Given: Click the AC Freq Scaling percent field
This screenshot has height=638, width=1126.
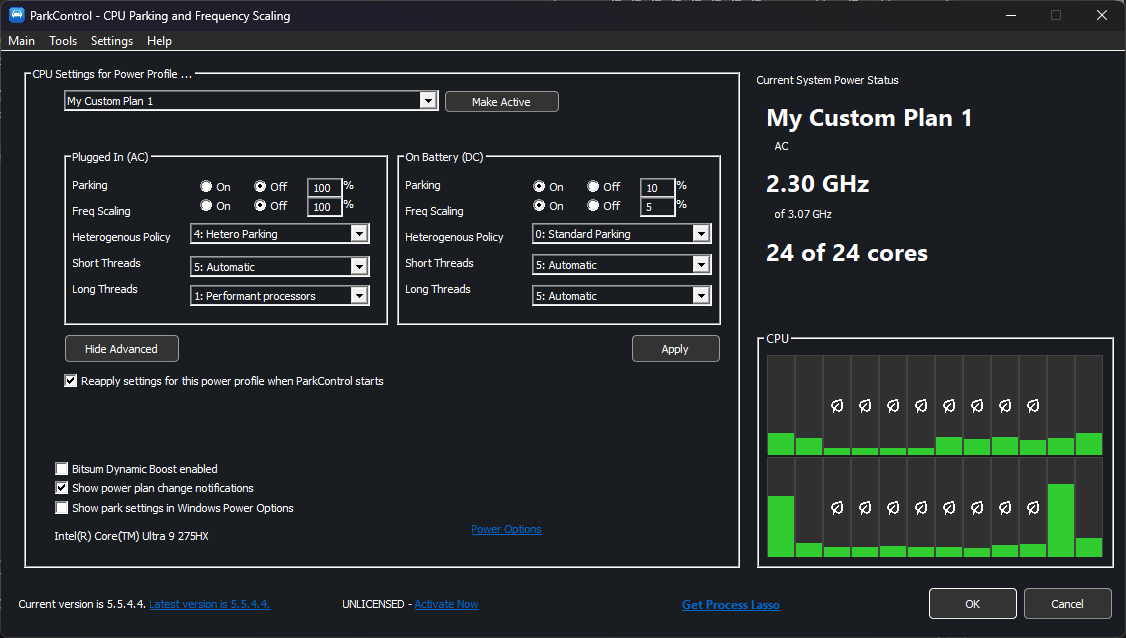Looking at the screenshot, I should 324,207.
